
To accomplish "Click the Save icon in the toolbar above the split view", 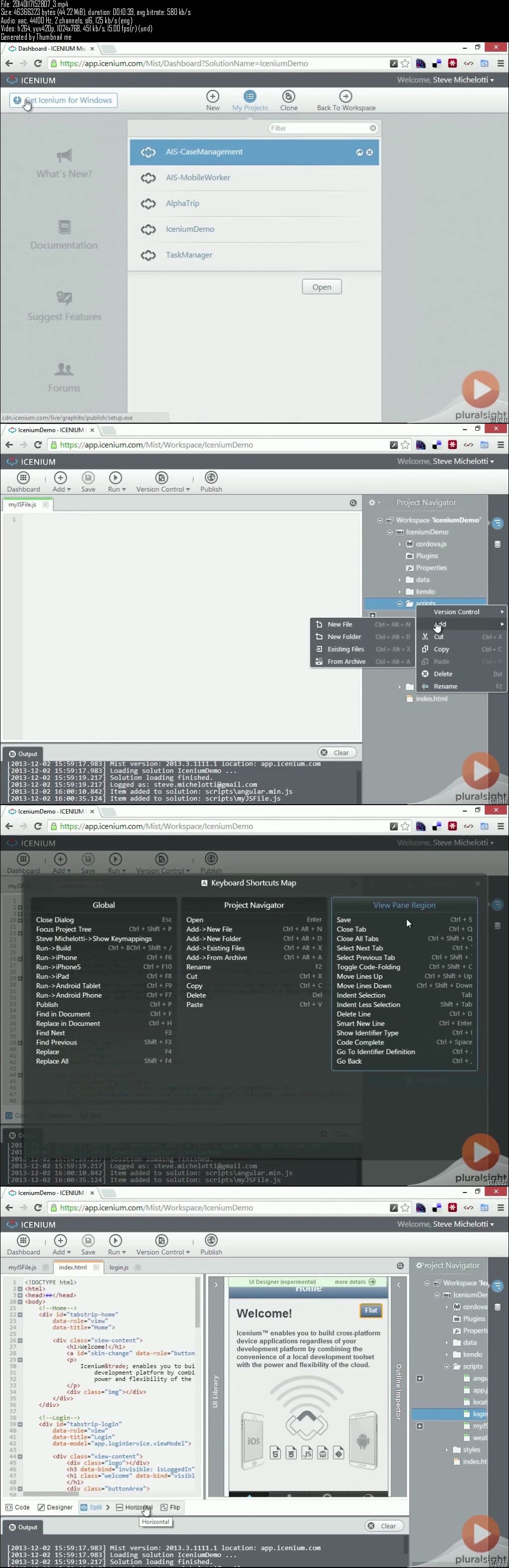I will coord(88,1240).
